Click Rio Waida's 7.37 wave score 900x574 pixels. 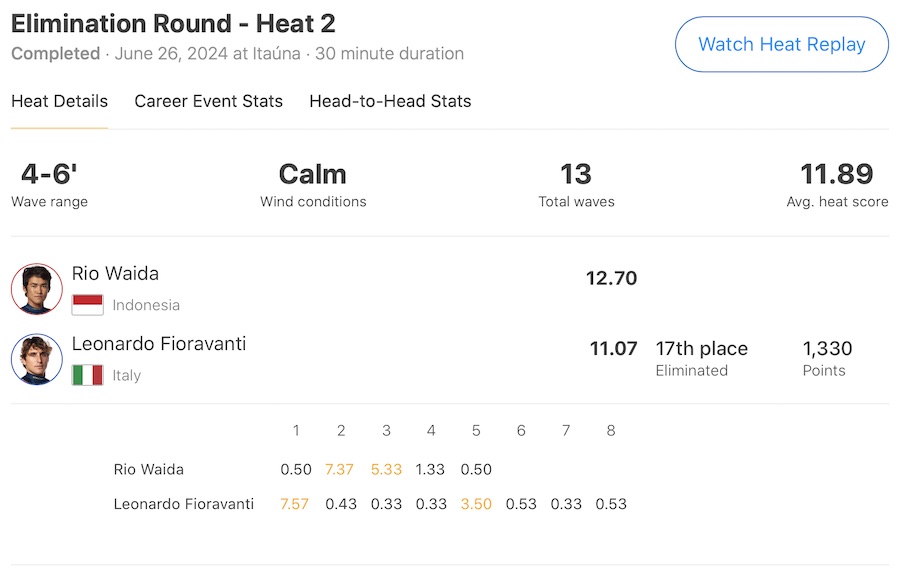341,469
